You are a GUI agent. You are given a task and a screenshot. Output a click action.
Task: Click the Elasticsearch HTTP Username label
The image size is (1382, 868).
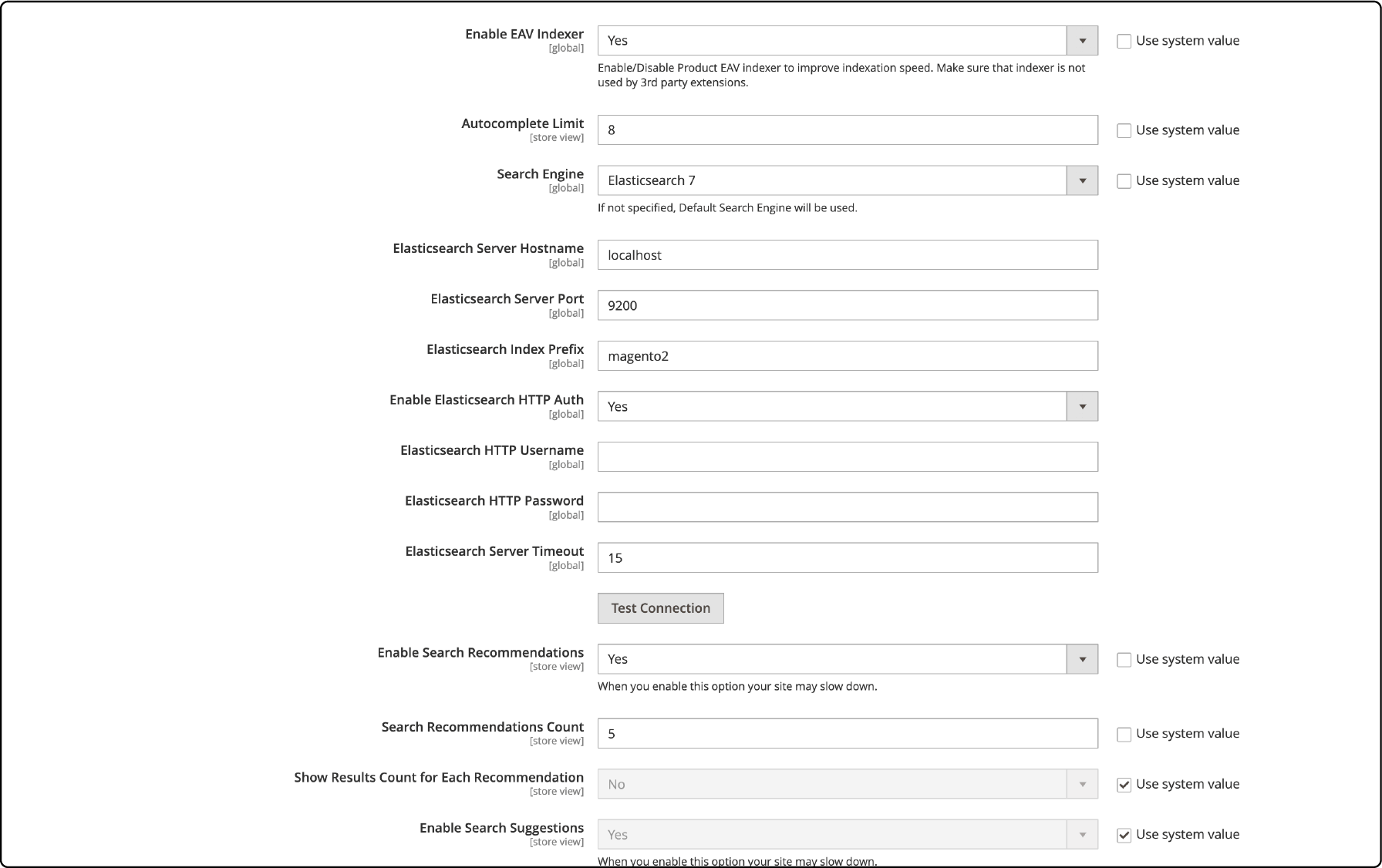click(x=492, y=450)
